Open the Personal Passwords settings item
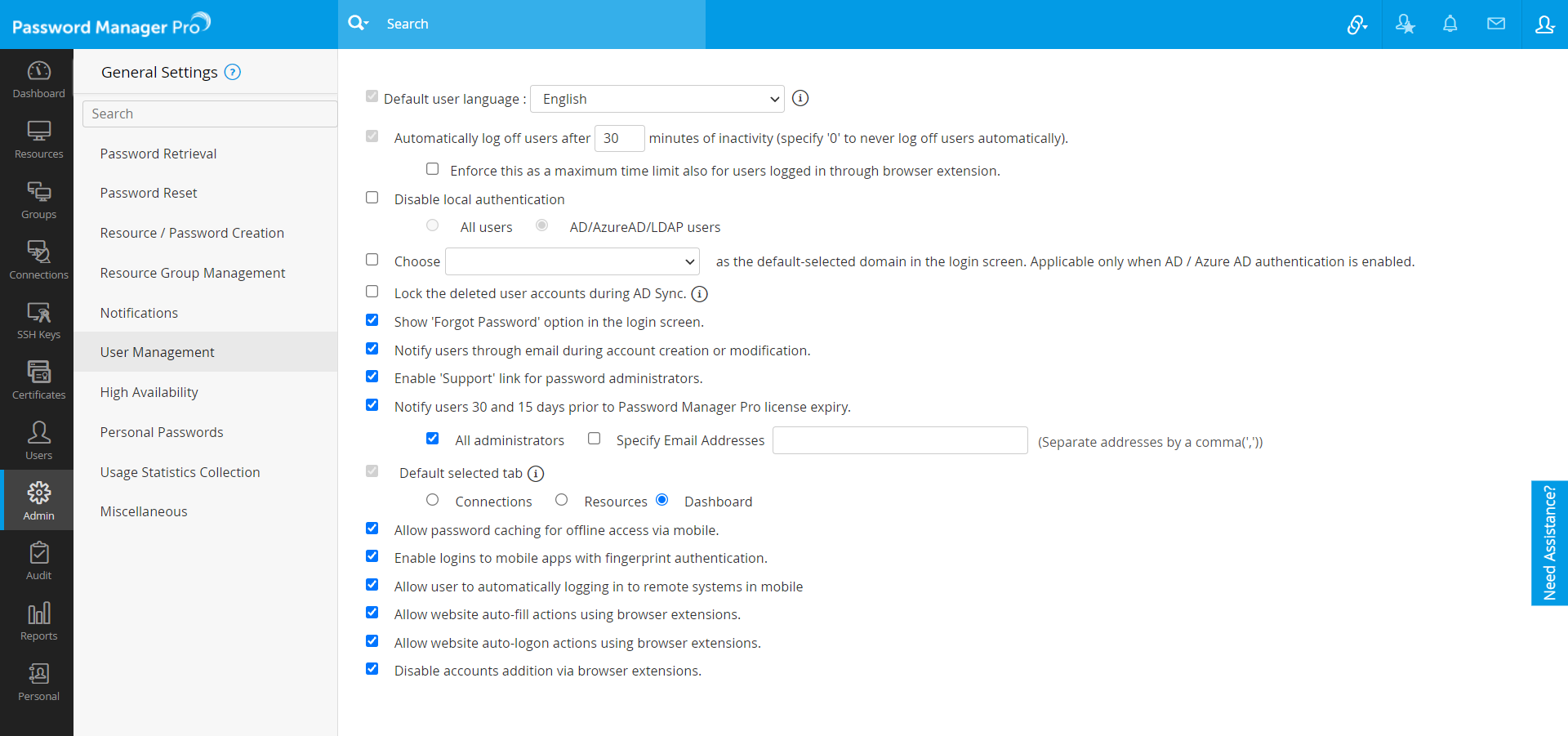Image resolution: width=1568 pixels, height=736 pixels. tap(162, 432)
